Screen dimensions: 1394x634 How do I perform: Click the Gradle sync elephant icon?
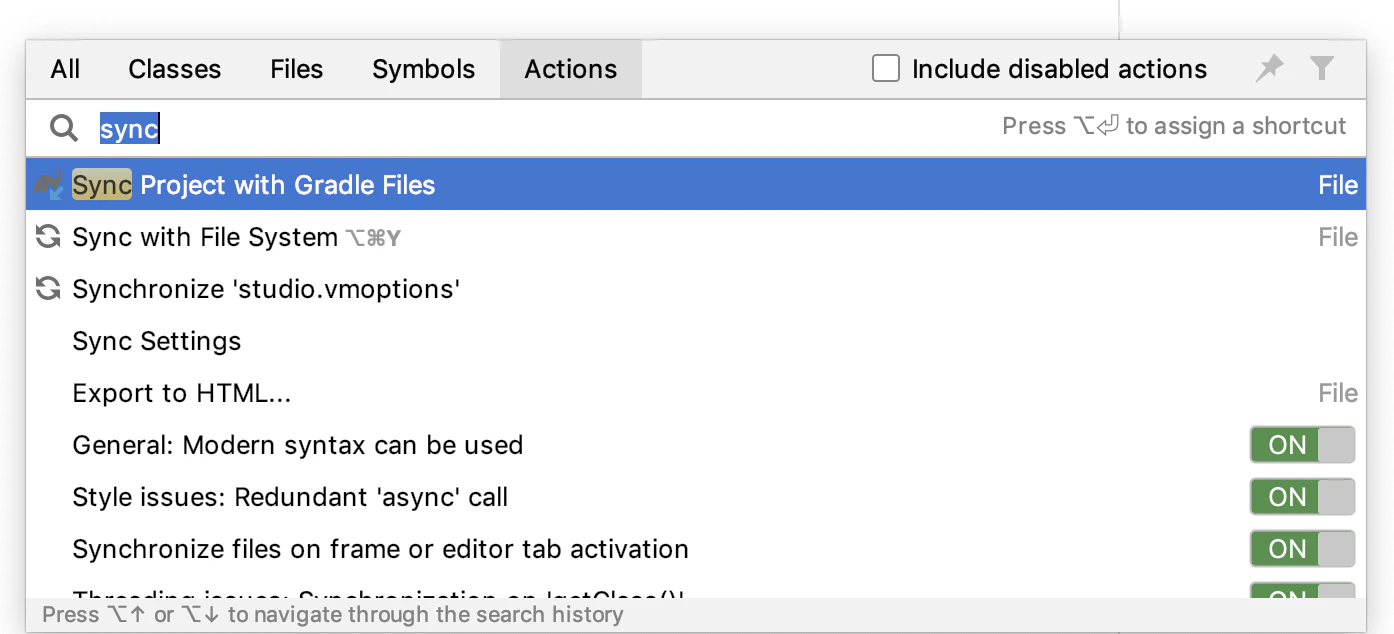[x=48, y=185]
